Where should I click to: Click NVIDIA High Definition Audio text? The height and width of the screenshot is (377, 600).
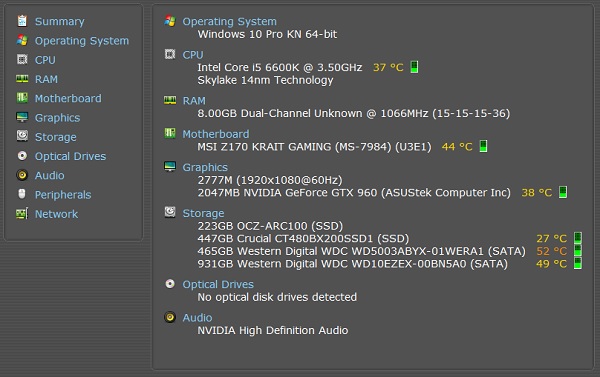pos(273,330)
